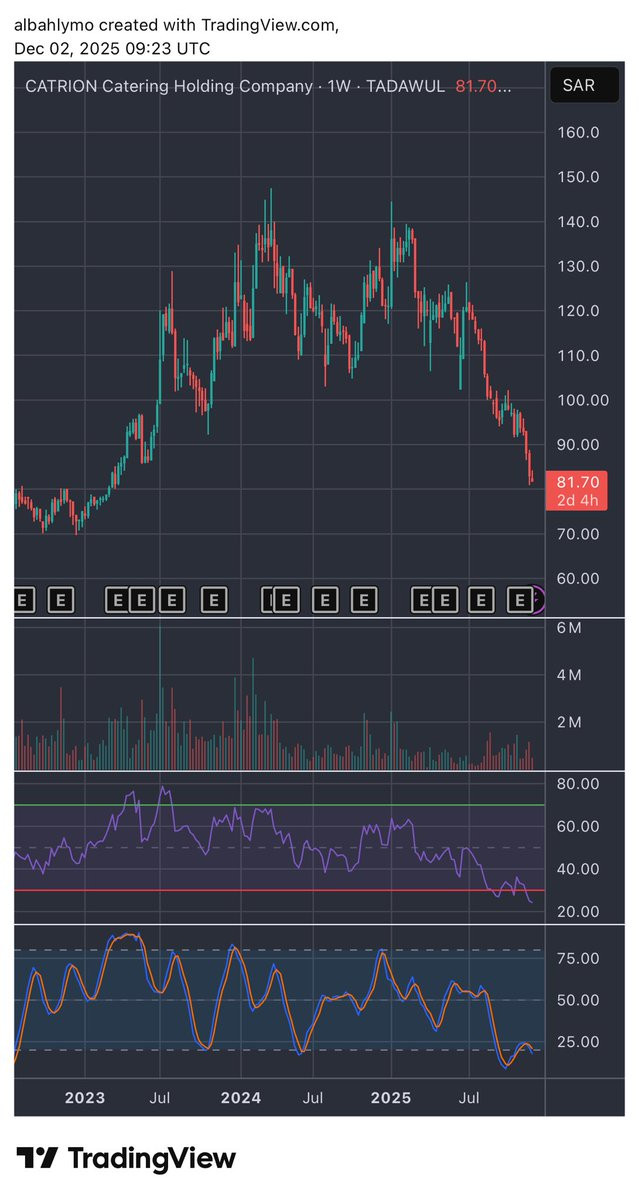Click the leftmost E earnings marker
The image size is (639, 1200).
(24, 600)
